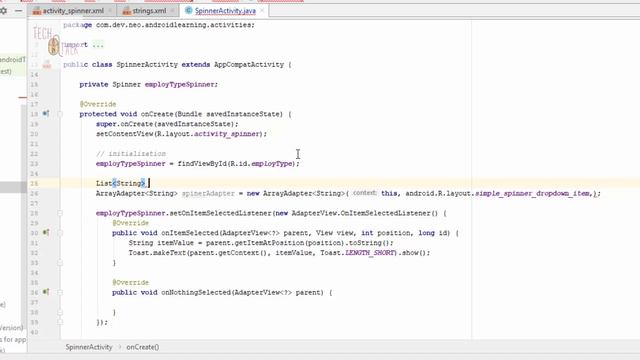Switch to the strings.xml tab
The image size is (640, 360).
[149, 11]
